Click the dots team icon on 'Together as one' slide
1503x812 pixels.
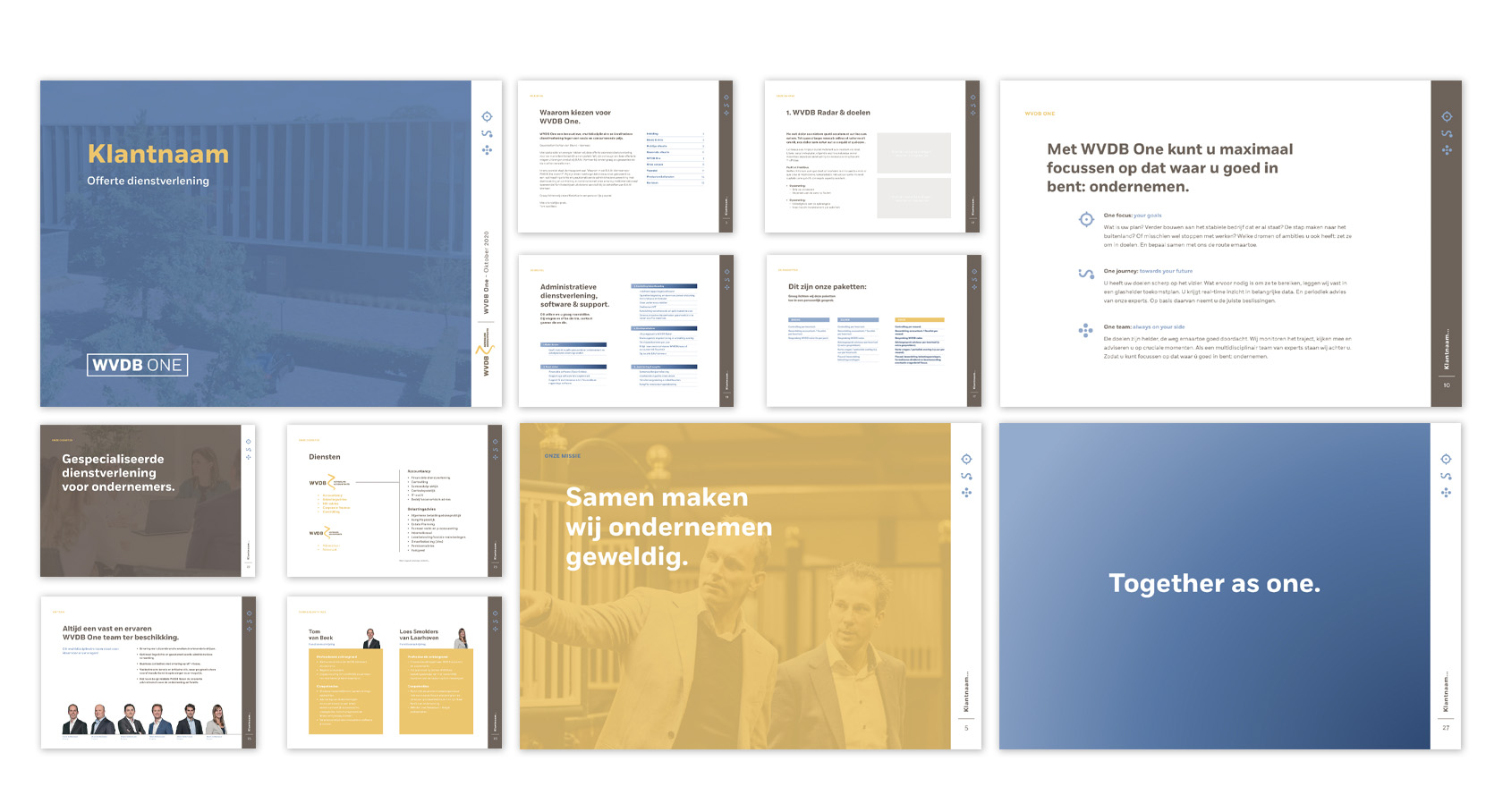click(1446, 493)
